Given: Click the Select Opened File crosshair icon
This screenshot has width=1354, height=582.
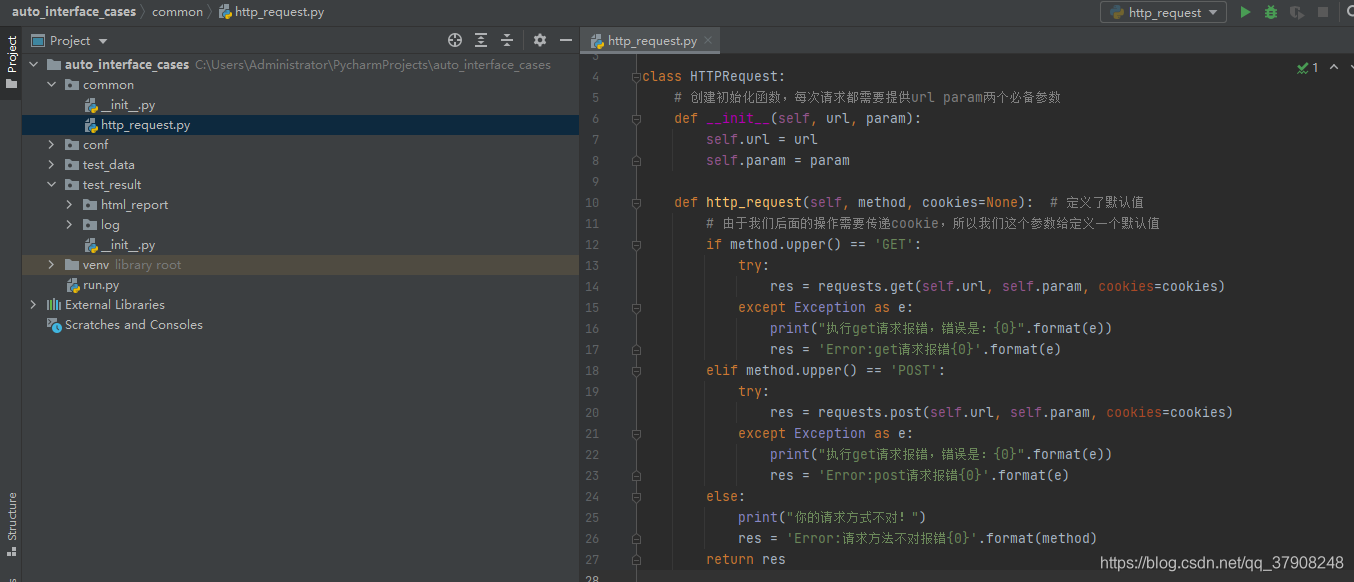Looking at the screenshot, I should (x=455, y=40).
